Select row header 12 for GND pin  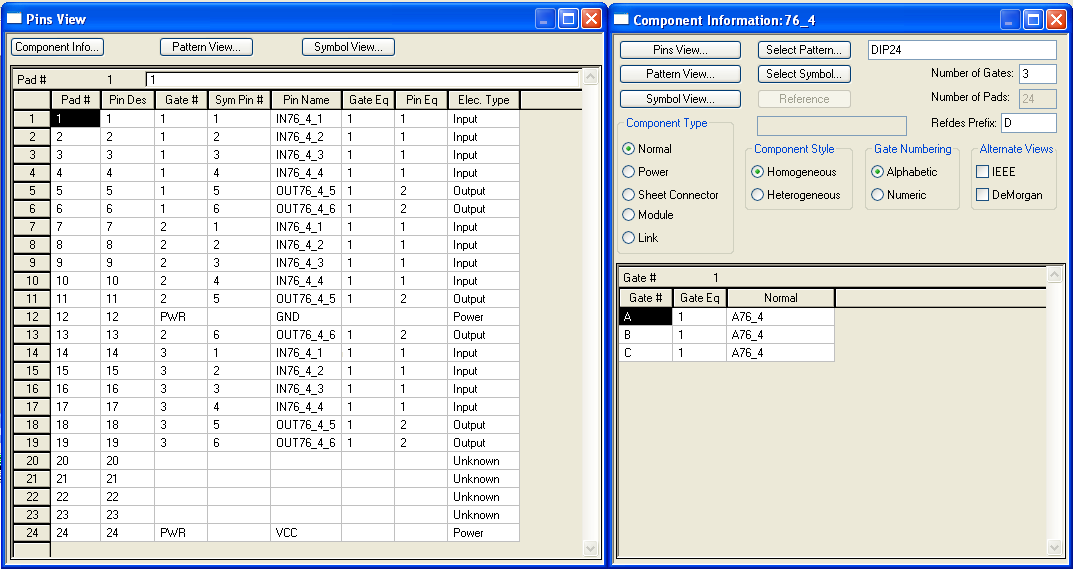coord(32,317)
